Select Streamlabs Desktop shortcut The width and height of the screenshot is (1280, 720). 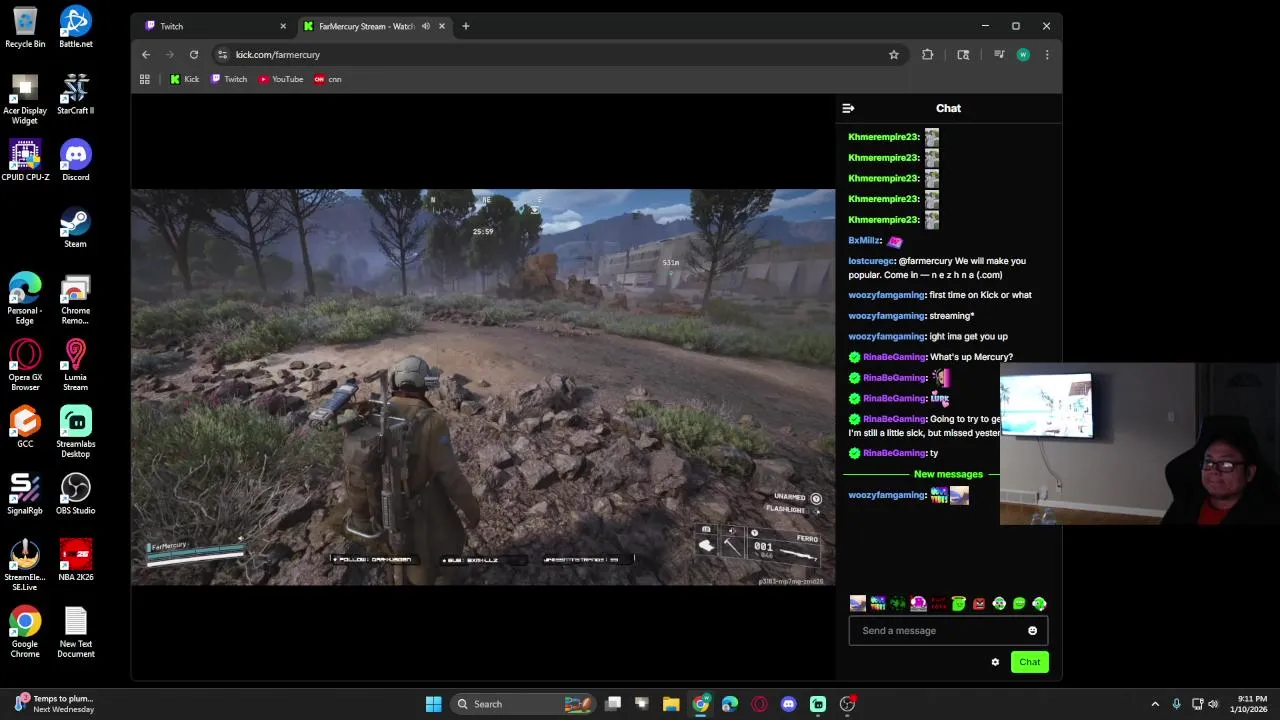click(76, 432)
